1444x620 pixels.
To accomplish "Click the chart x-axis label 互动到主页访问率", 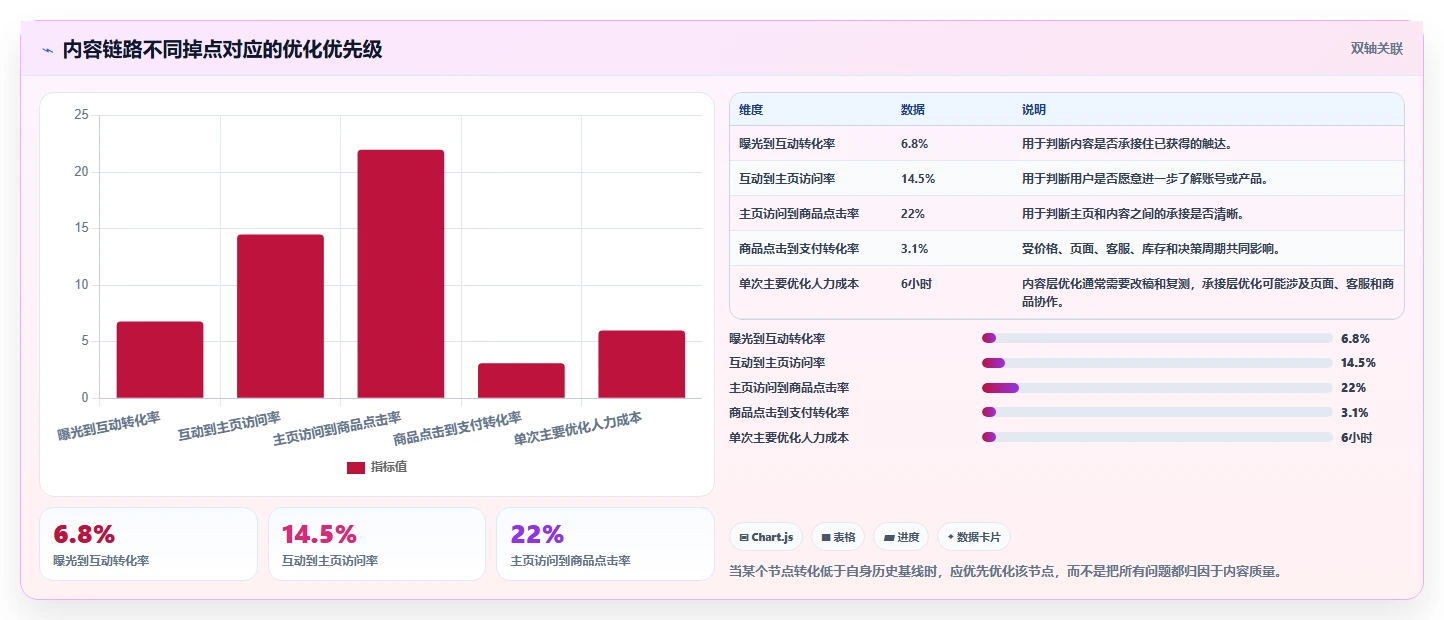I will tap(229, 425).
